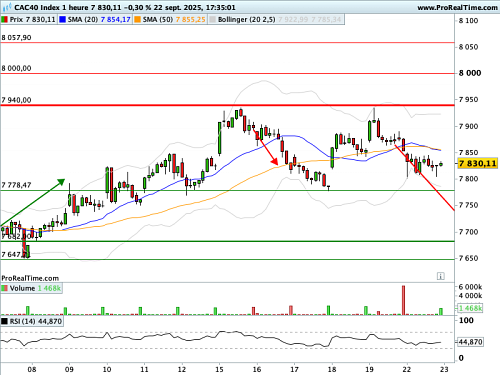Click the yellow 7 830,11 current price tag
This screenshot has width=500, height=375.
478,163
